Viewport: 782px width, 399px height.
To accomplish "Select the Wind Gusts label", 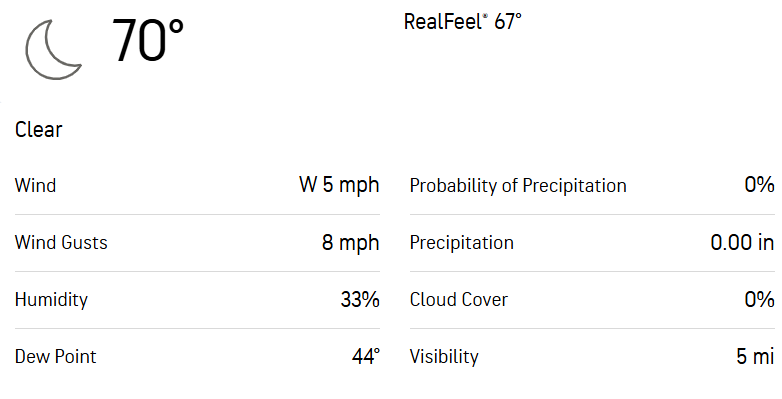I will 61,242.
